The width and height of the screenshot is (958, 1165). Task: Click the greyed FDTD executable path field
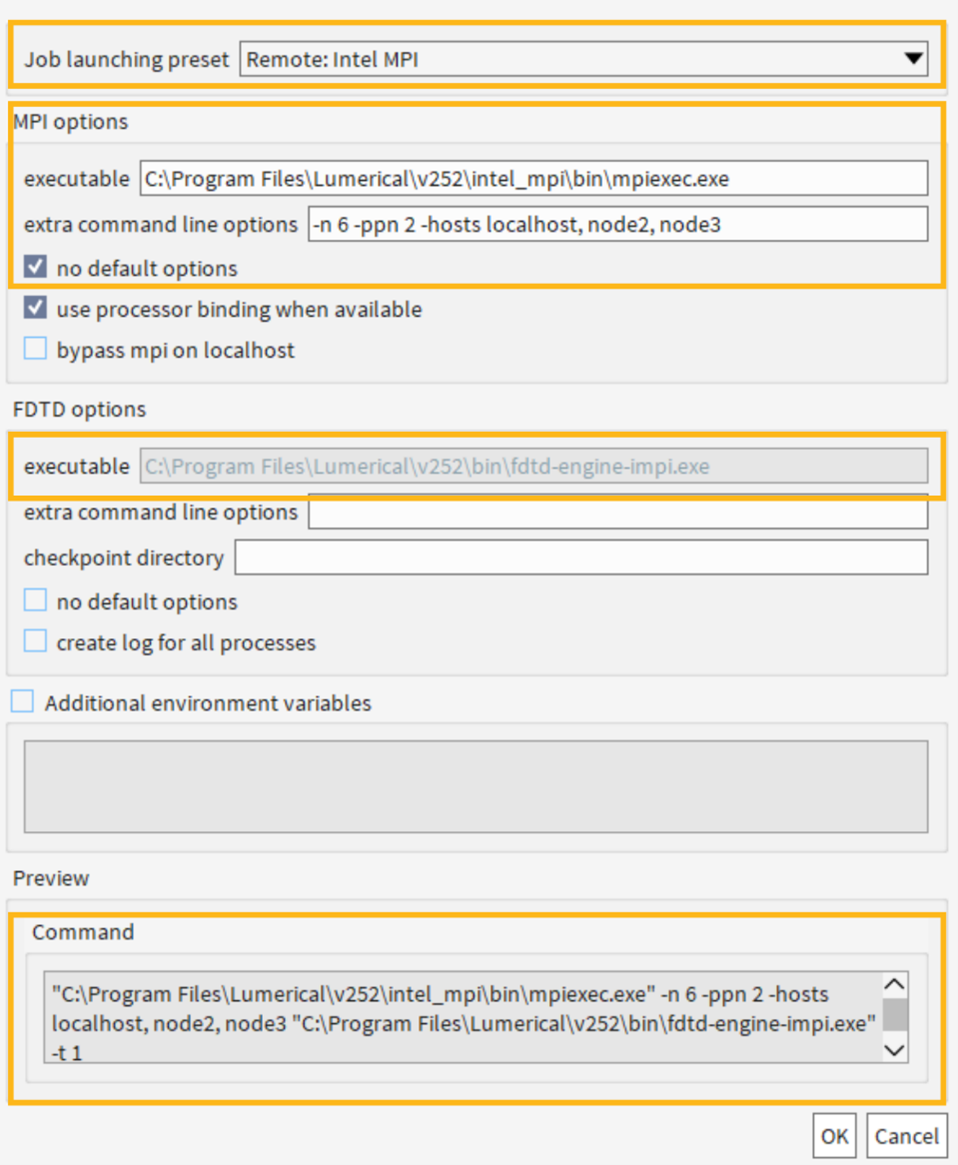pos(533,466)
